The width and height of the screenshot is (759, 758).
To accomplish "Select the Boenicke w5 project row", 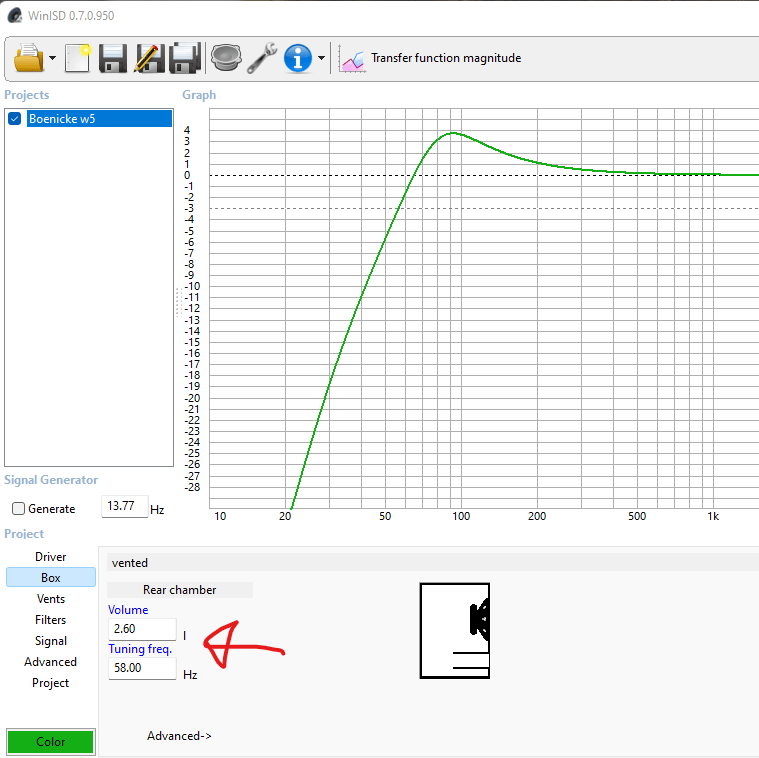I will (99, 119).
